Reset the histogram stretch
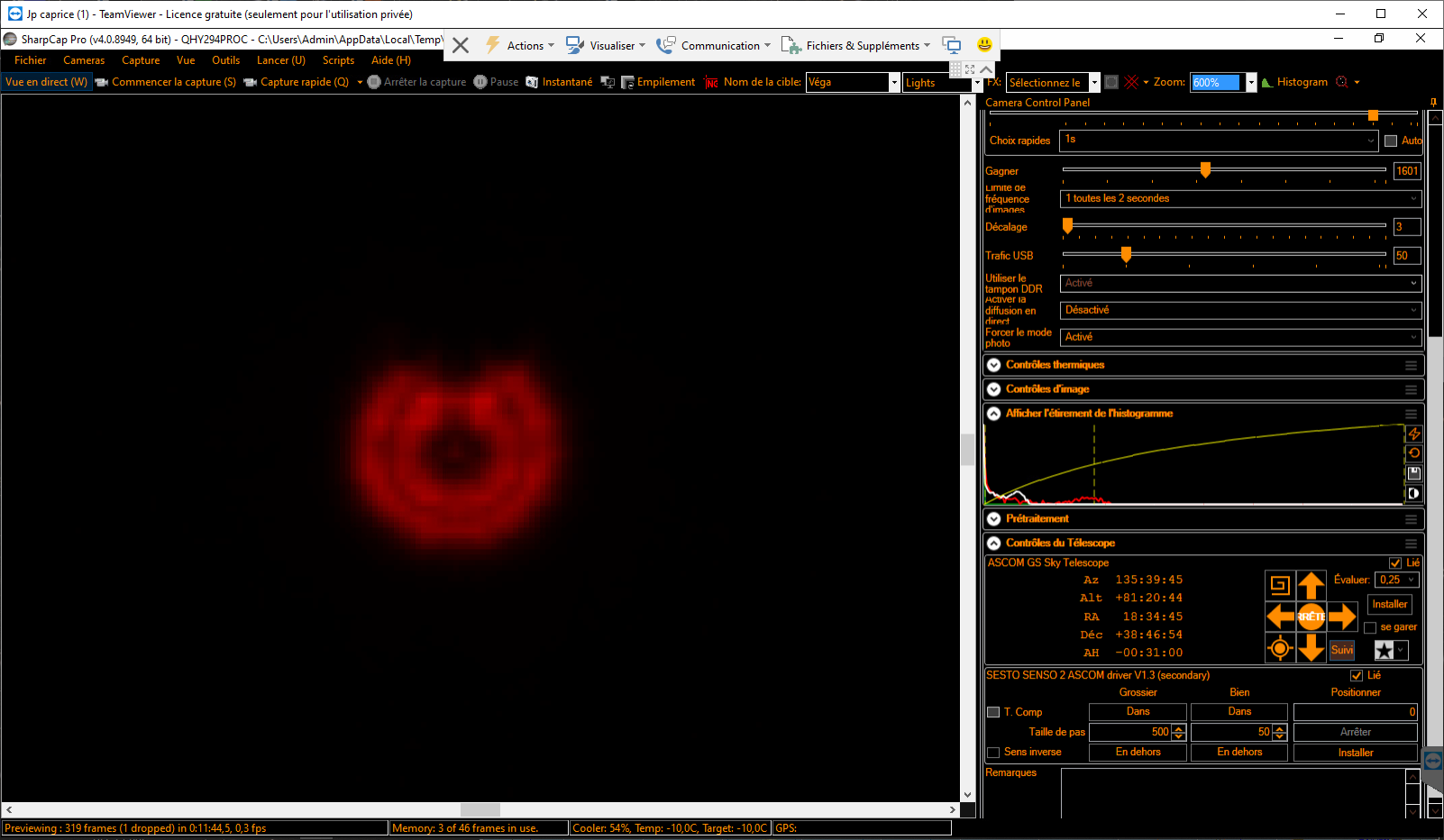The width and height of the screenshot is (1444, 840). pos(1414,453)
